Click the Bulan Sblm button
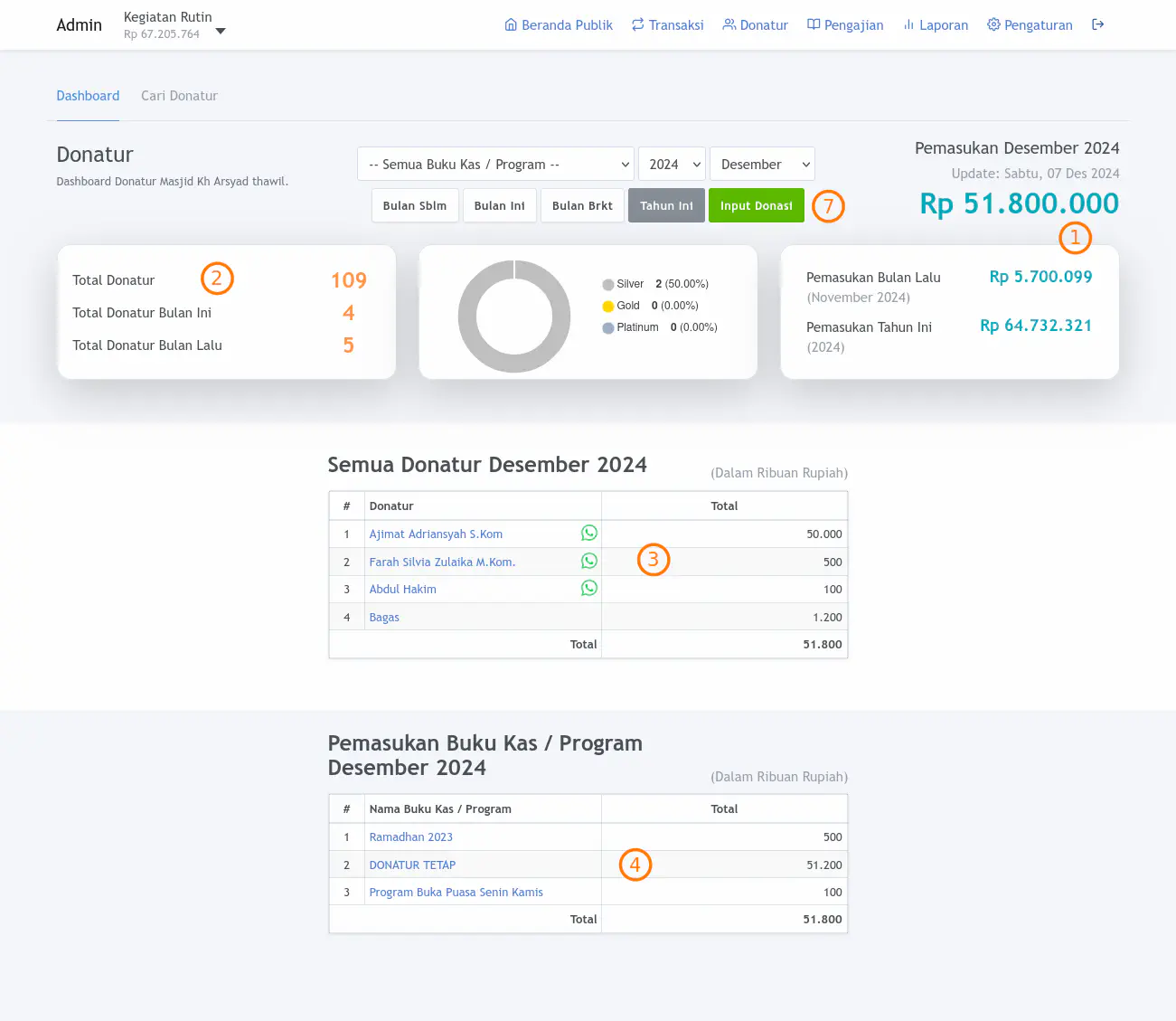This screenshot has width=1176, height=1021. [415, 205]
